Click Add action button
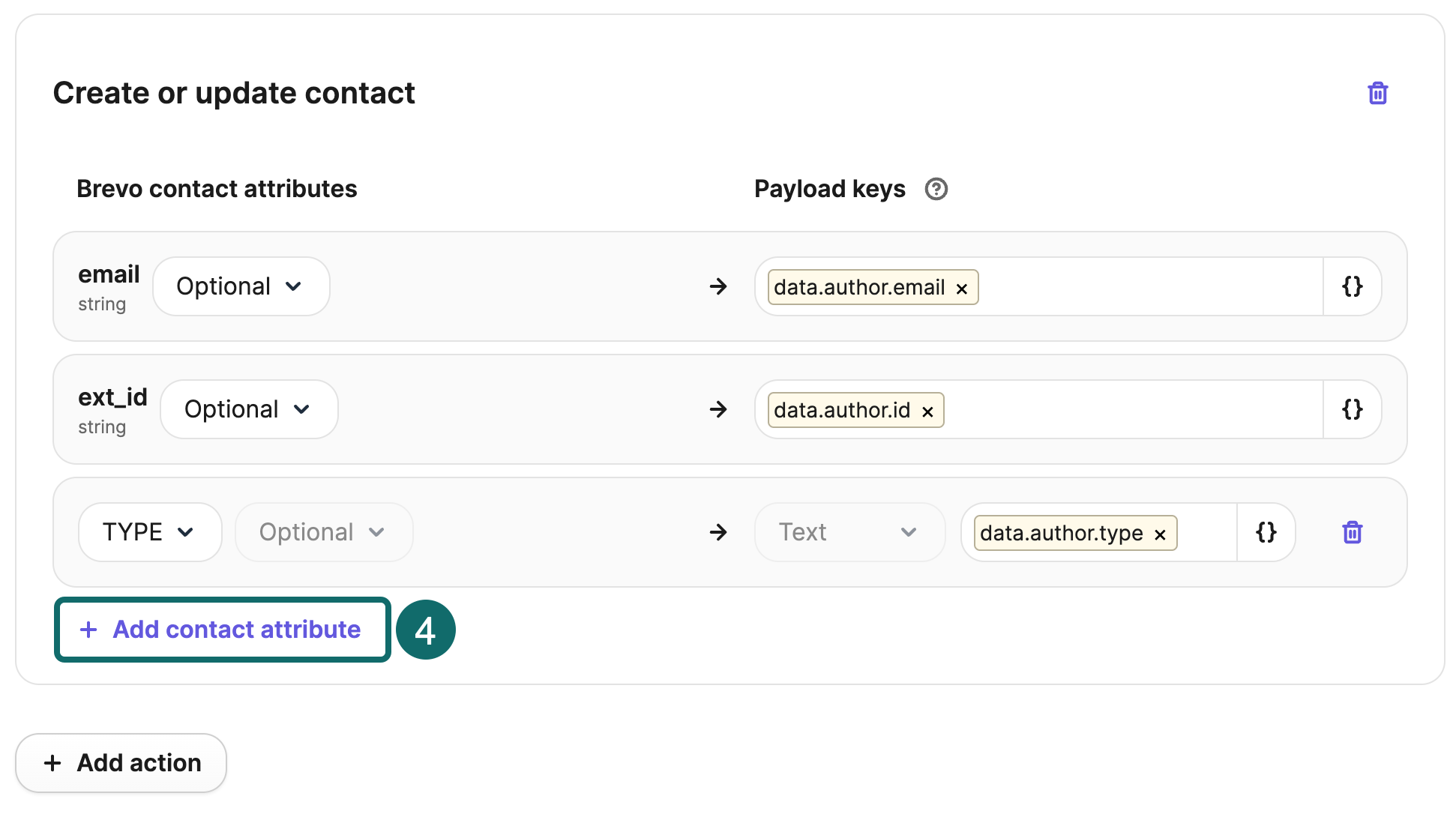This screenshot has width=1456, height=820. [x=121, y=763]
